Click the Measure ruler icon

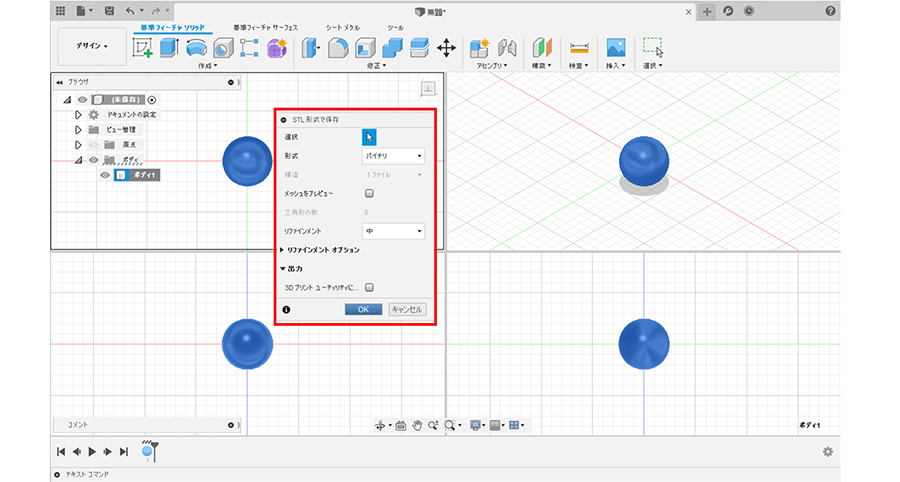pyautogui.click(x=579, y=47)
